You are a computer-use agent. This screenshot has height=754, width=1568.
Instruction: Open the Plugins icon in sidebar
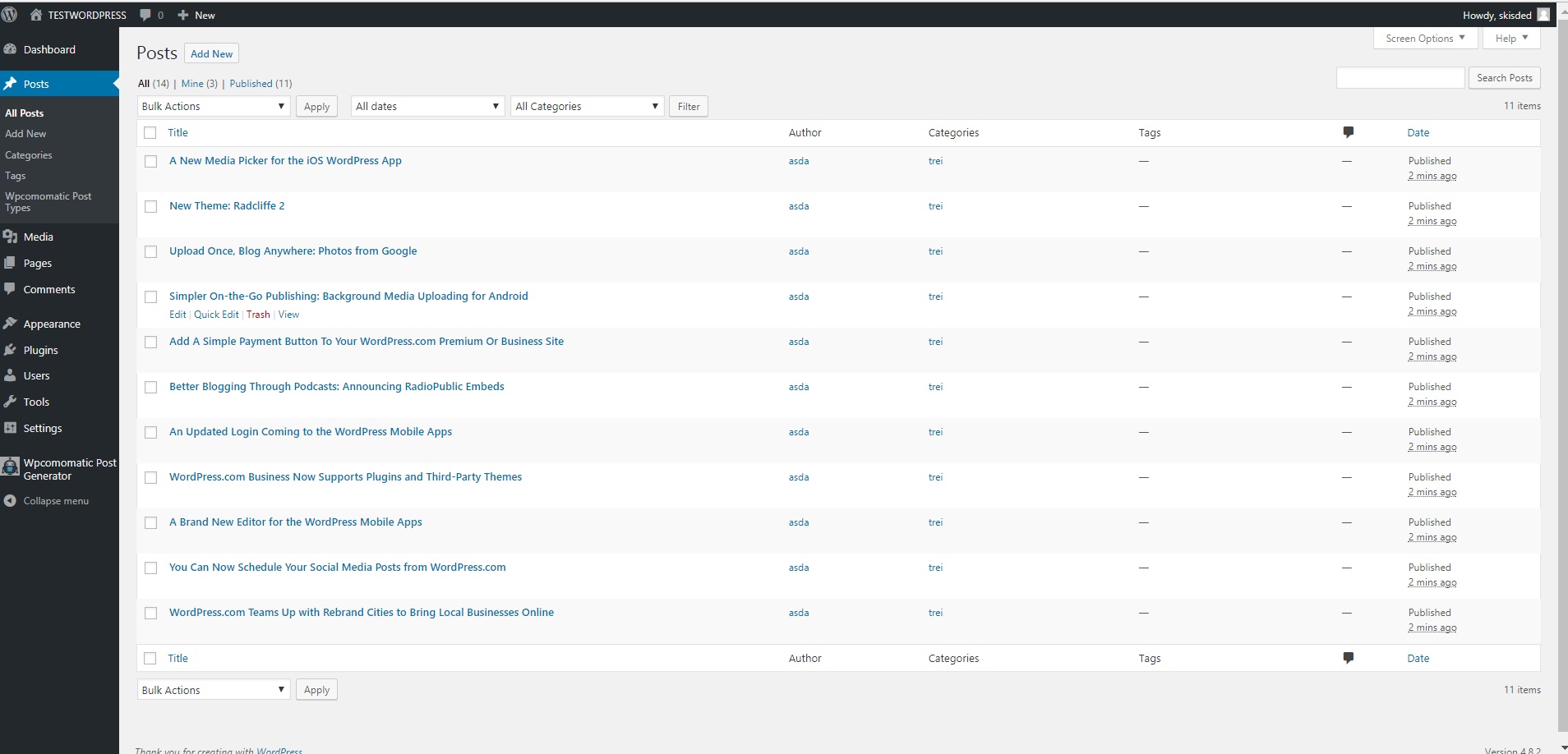click(x=10, y=350)
